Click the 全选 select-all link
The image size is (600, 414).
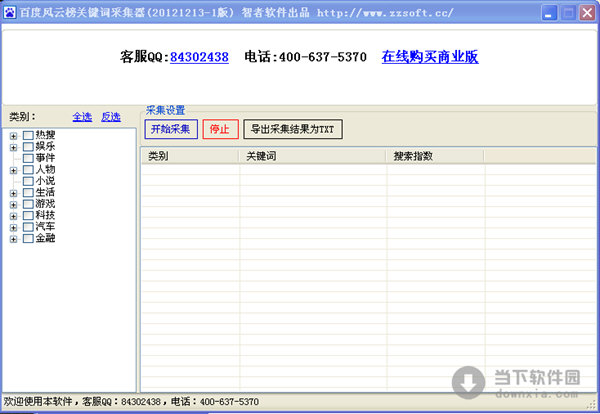click(82, 117)
